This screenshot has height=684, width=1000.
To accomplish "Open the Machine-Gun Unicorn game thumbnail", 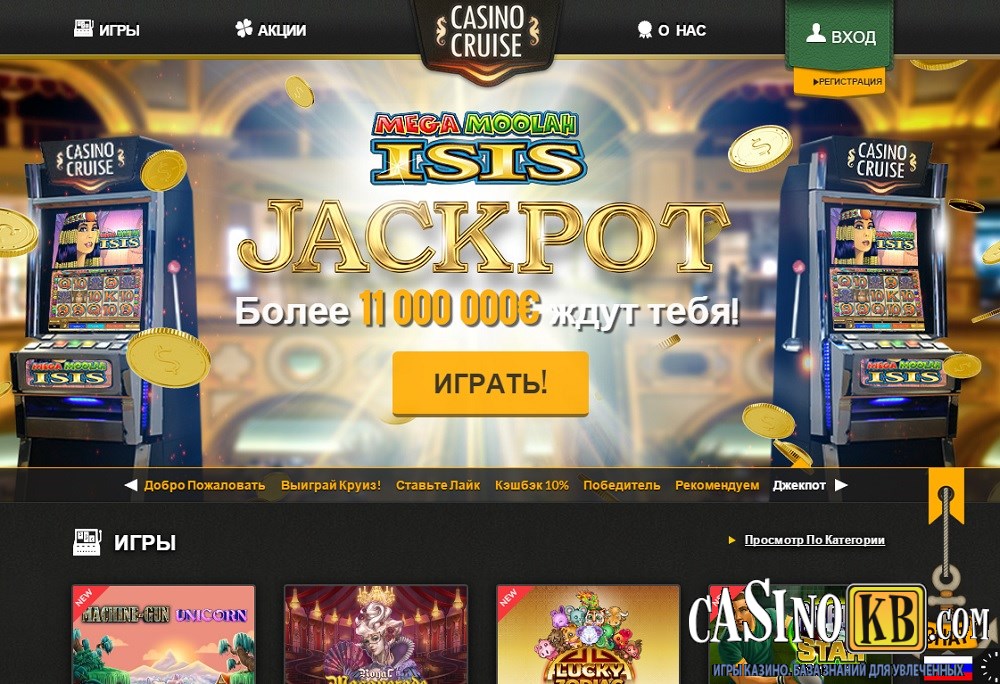I will coord(164,634).
